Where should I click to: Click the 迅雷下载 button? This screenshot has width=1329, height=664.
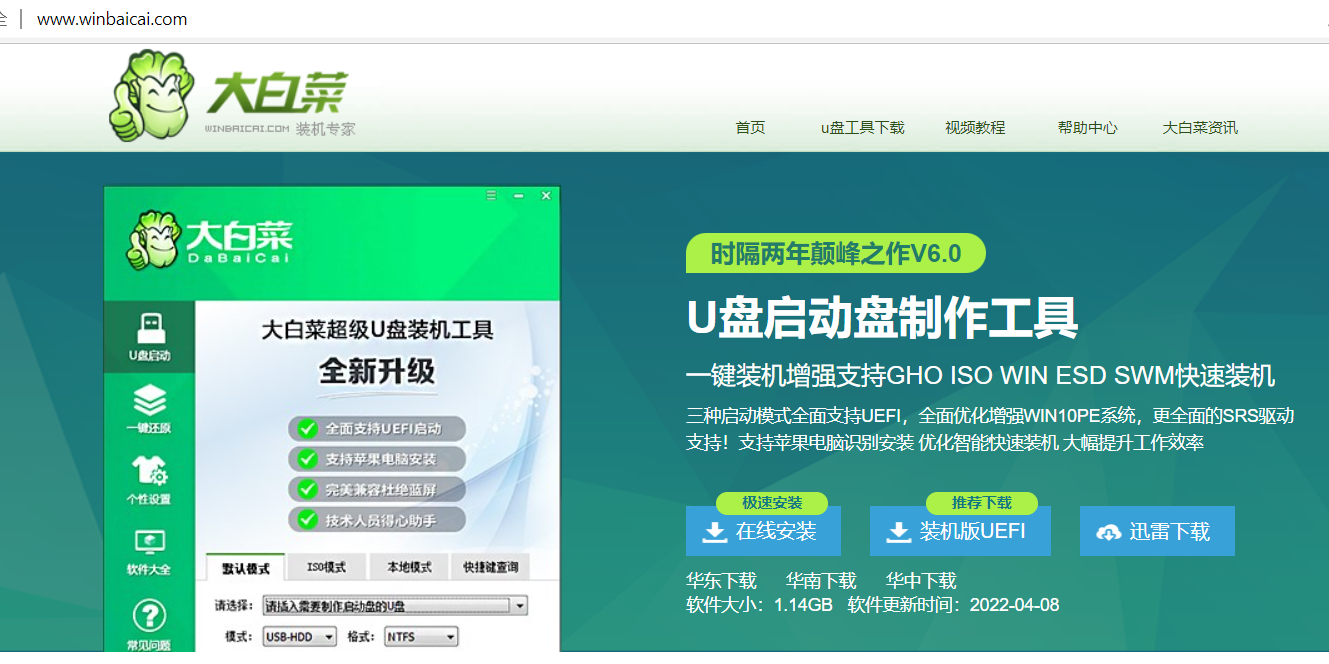[x=1157, y=531]
